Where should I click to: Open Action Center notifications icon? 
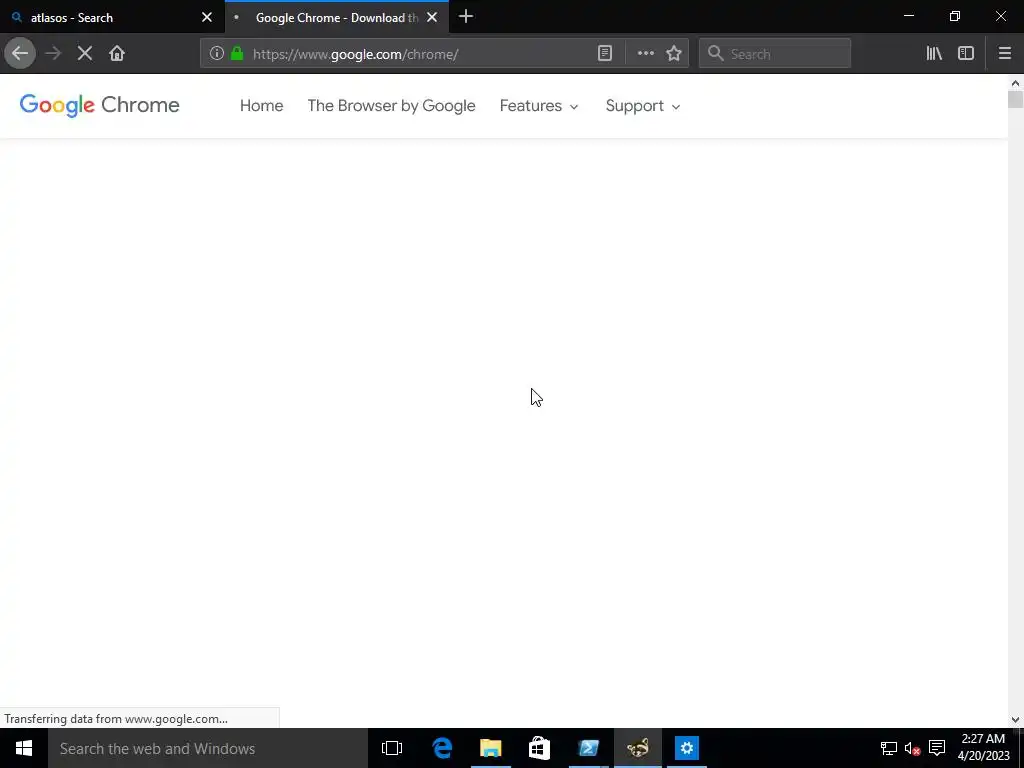pos(937,748)
